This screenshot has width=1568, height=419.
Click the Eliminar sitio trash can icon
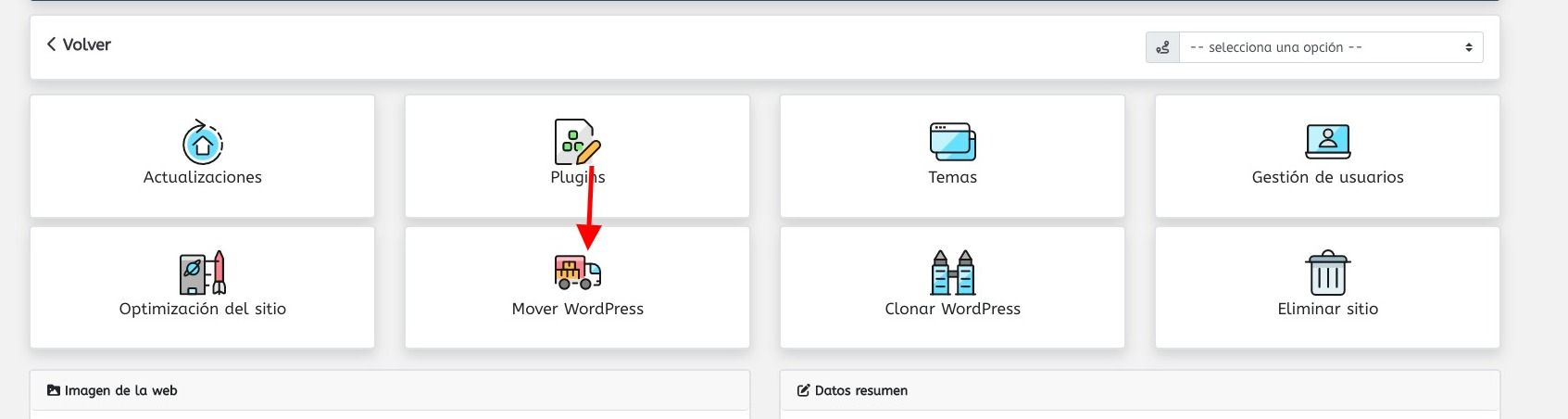(x=1327, y=273)
